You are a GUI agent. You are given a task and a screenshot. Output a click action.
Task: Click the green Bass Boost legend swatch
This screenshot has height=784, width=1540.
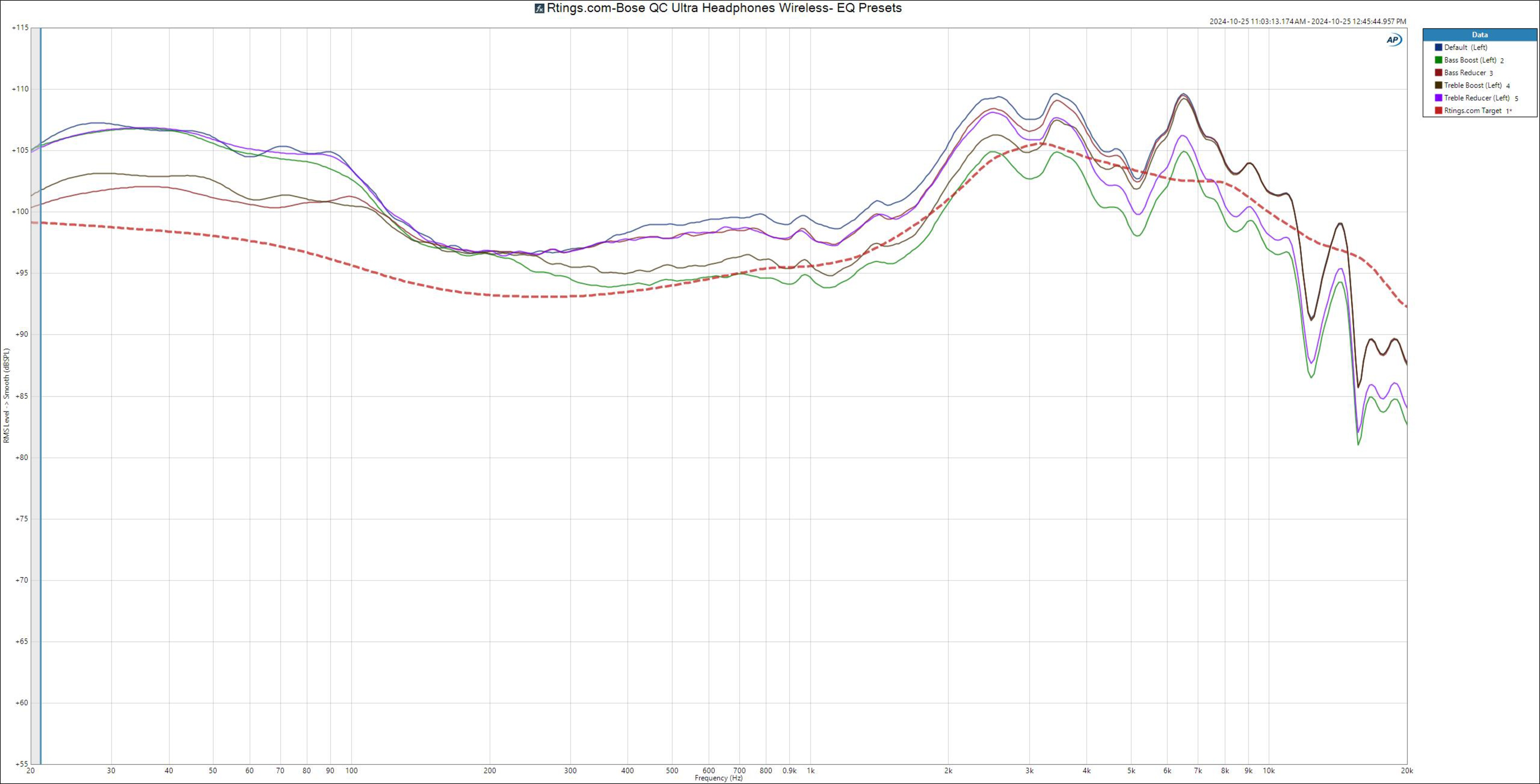pos(1439,60)
